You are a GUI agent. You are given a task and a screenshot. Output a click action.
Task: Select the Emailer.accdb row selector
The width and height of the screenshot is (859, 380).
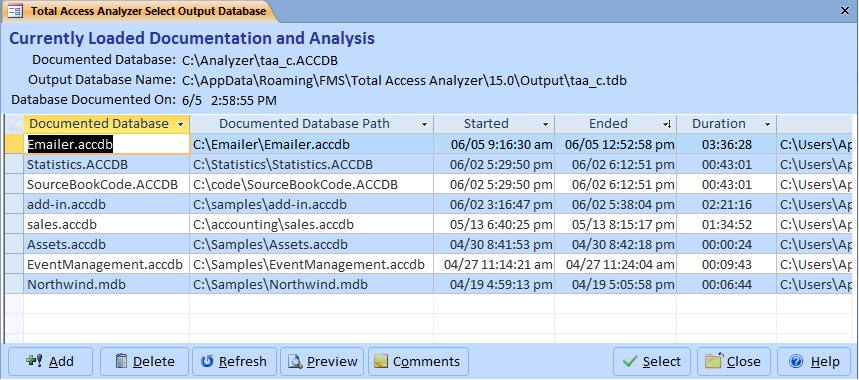pos(14,144)
